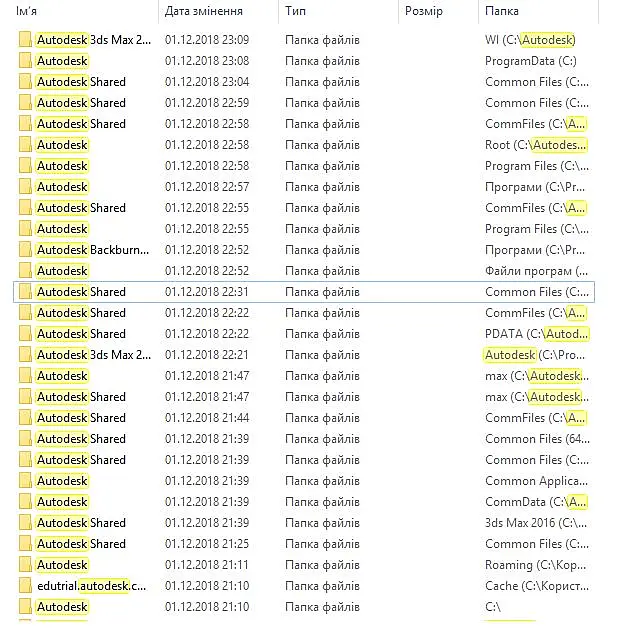This screenshot has height=628, width=619.
Task: Click folder icon of edutrial.autodesk.c... entry
Action: (x=25, y=586)
